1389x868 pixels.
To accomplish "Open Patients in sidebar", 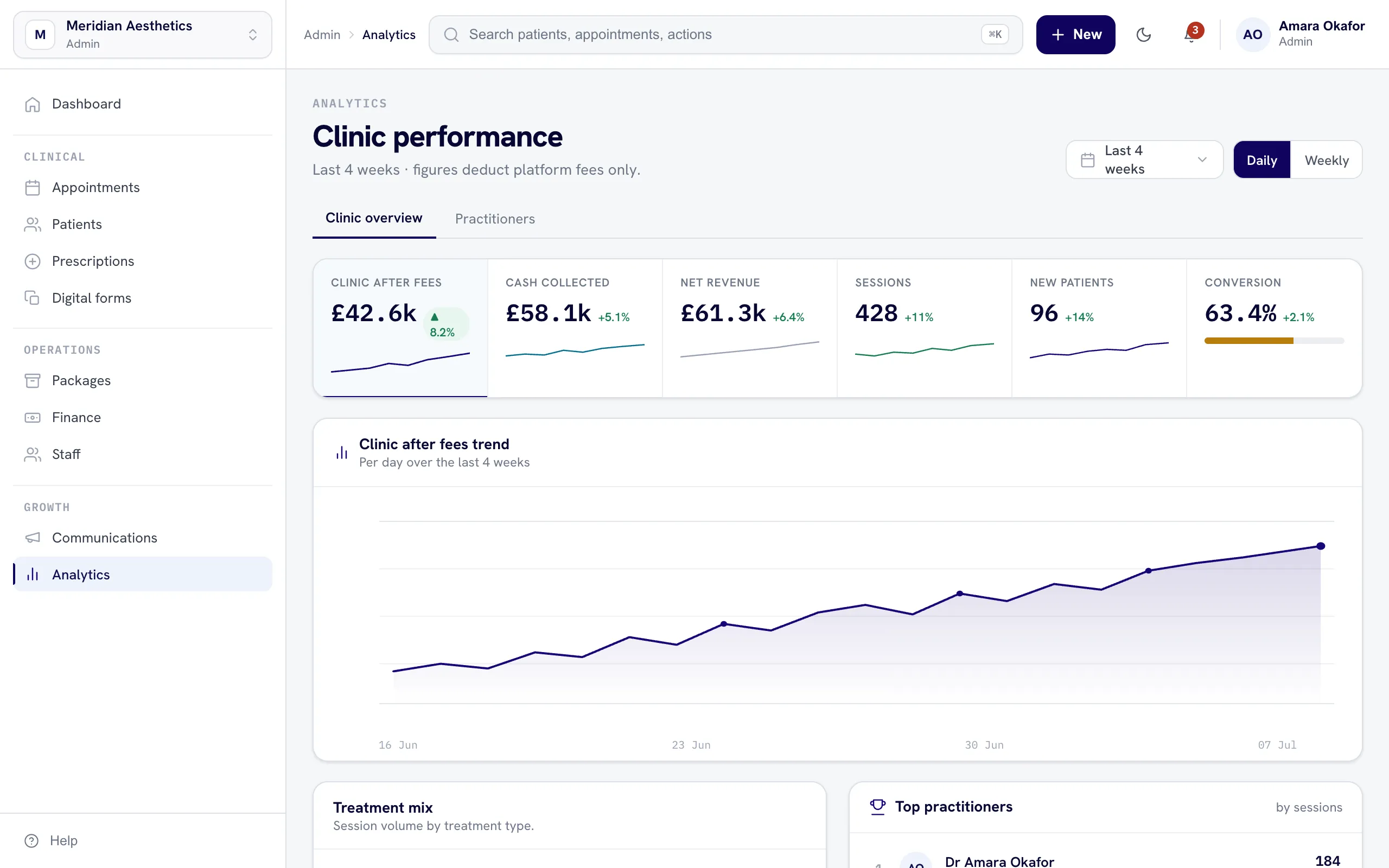I will [142, 225].
